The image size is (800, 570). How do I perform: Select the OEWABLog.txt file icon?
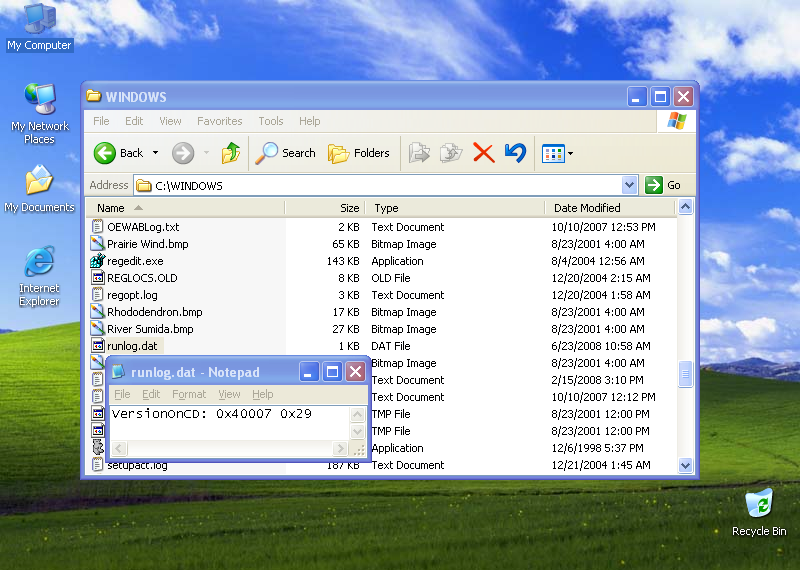tap(97, 227)
